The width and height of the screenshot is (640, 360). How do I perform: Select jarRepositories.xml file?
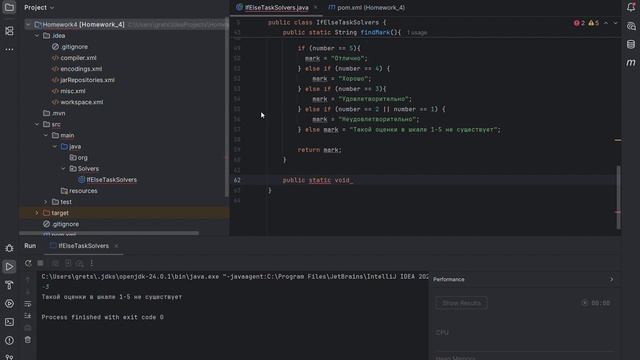coord(87,80)
